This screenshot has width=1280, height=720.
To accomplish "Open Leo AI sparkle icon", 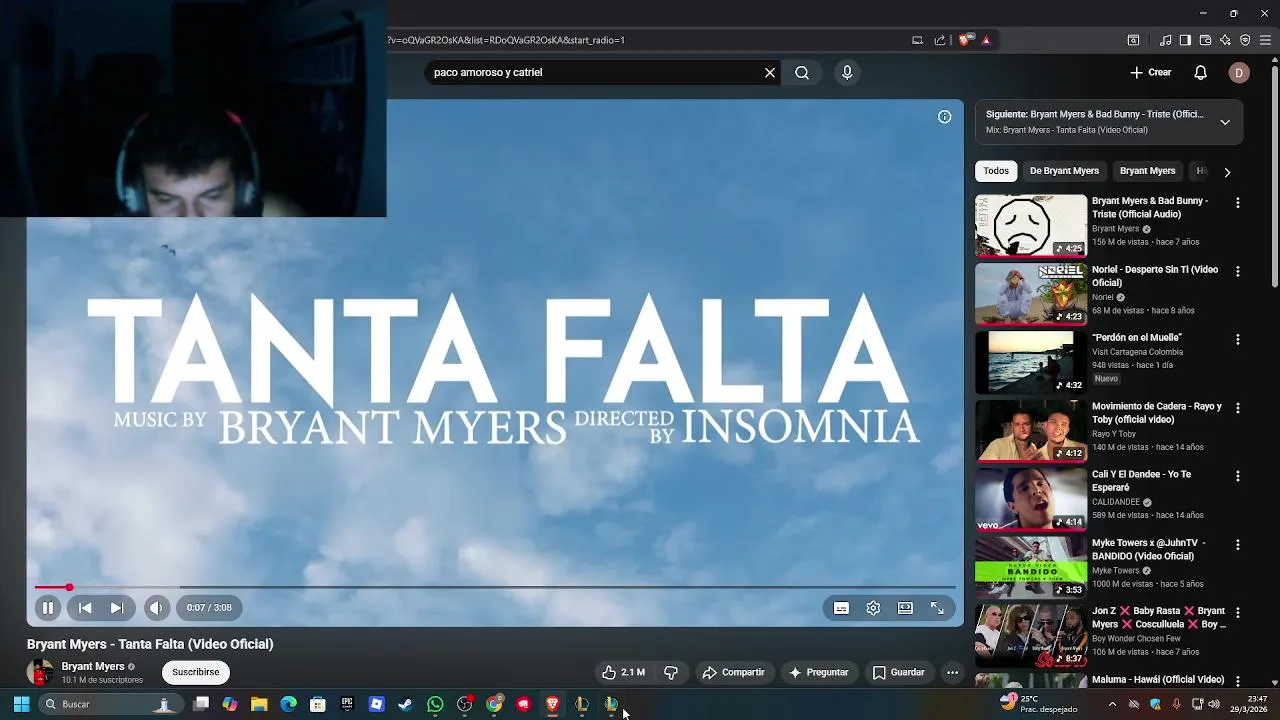I will (x=1225, y=40).
